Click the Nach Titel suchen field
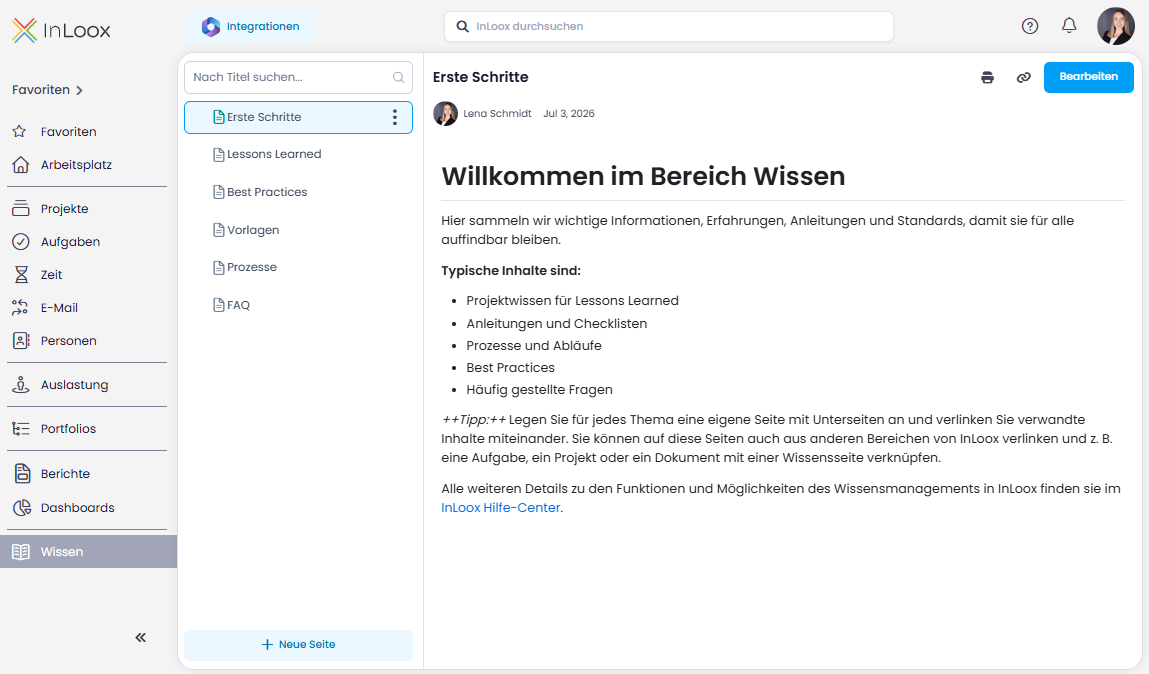 coord(298,77)
